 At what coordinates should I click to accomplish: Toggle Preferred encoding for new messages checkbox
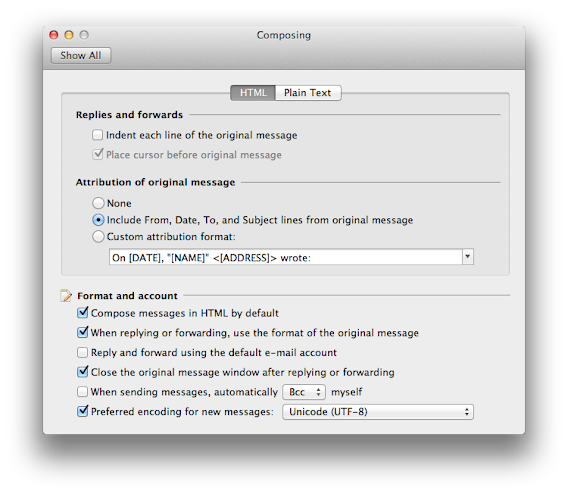tap(83, 411)
